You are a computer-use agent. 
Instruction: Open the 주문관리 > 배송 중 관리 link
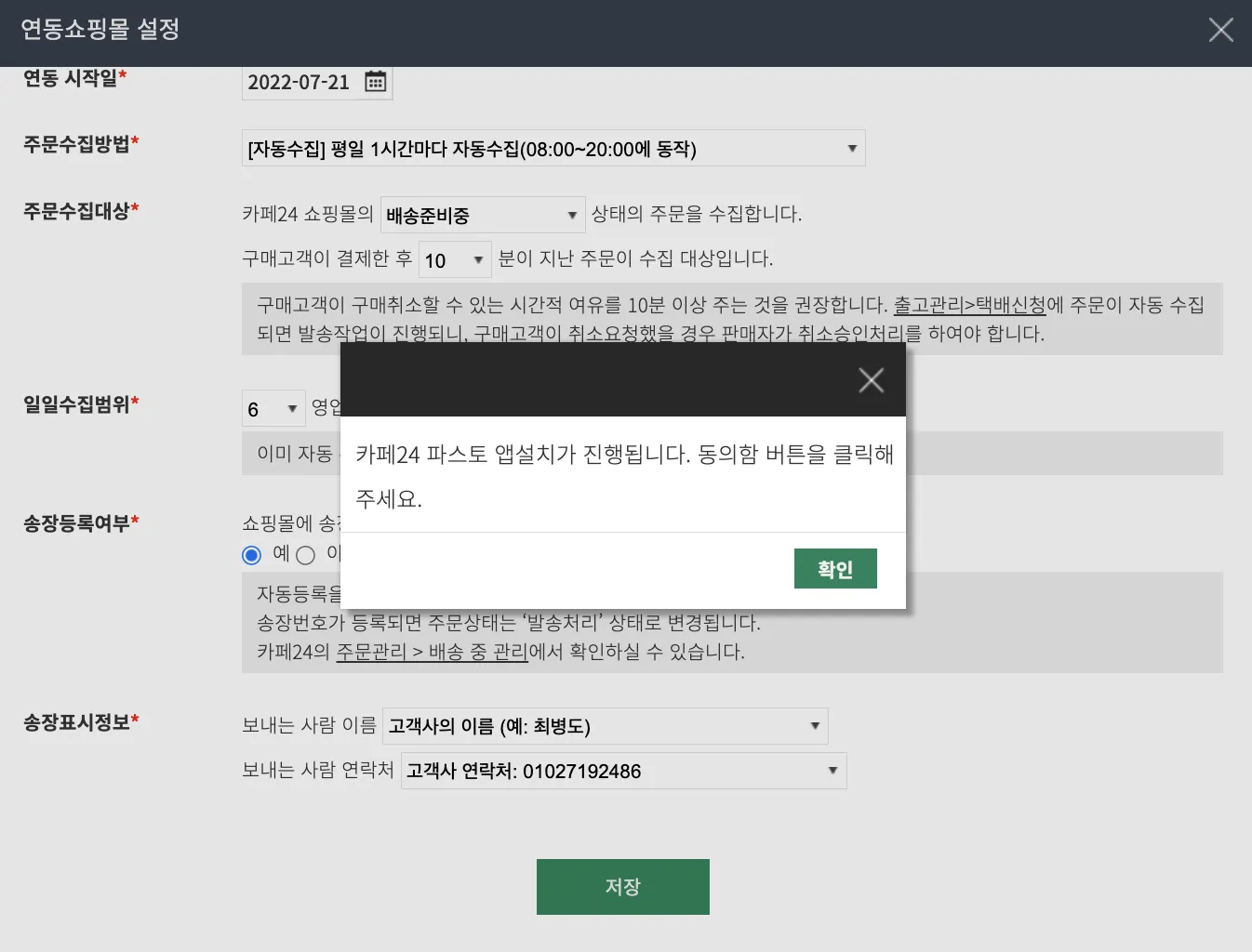point(432,652)
